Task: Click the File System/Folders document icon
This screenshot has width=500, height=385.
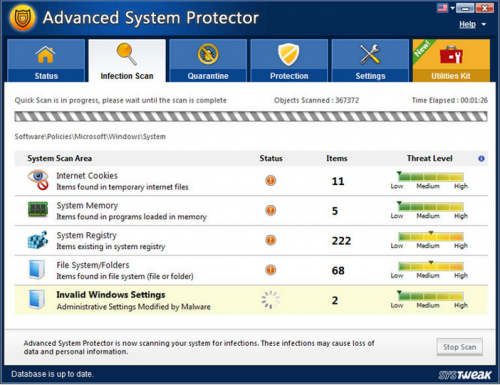Action: 37,270
